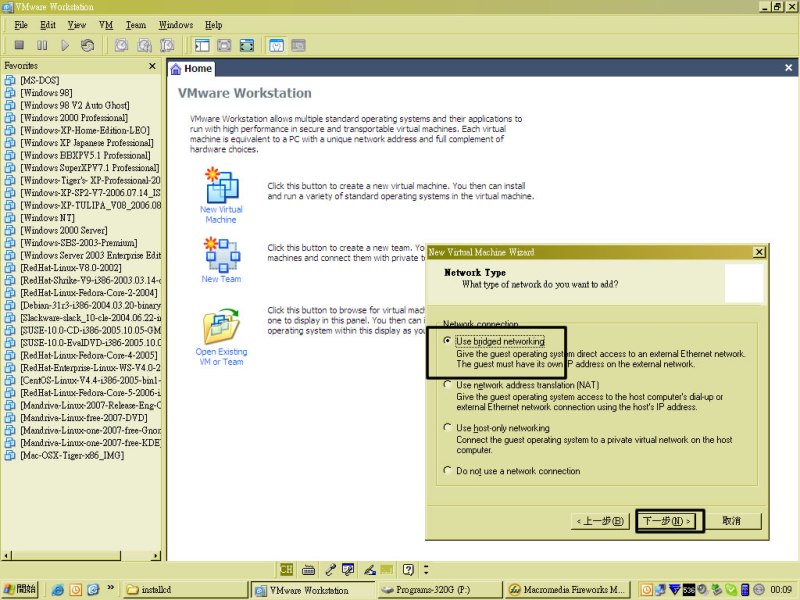The width and height of the screenshot is (800, 600).
Task: Click the Console view toolbar icon
Action: (298, 45)
